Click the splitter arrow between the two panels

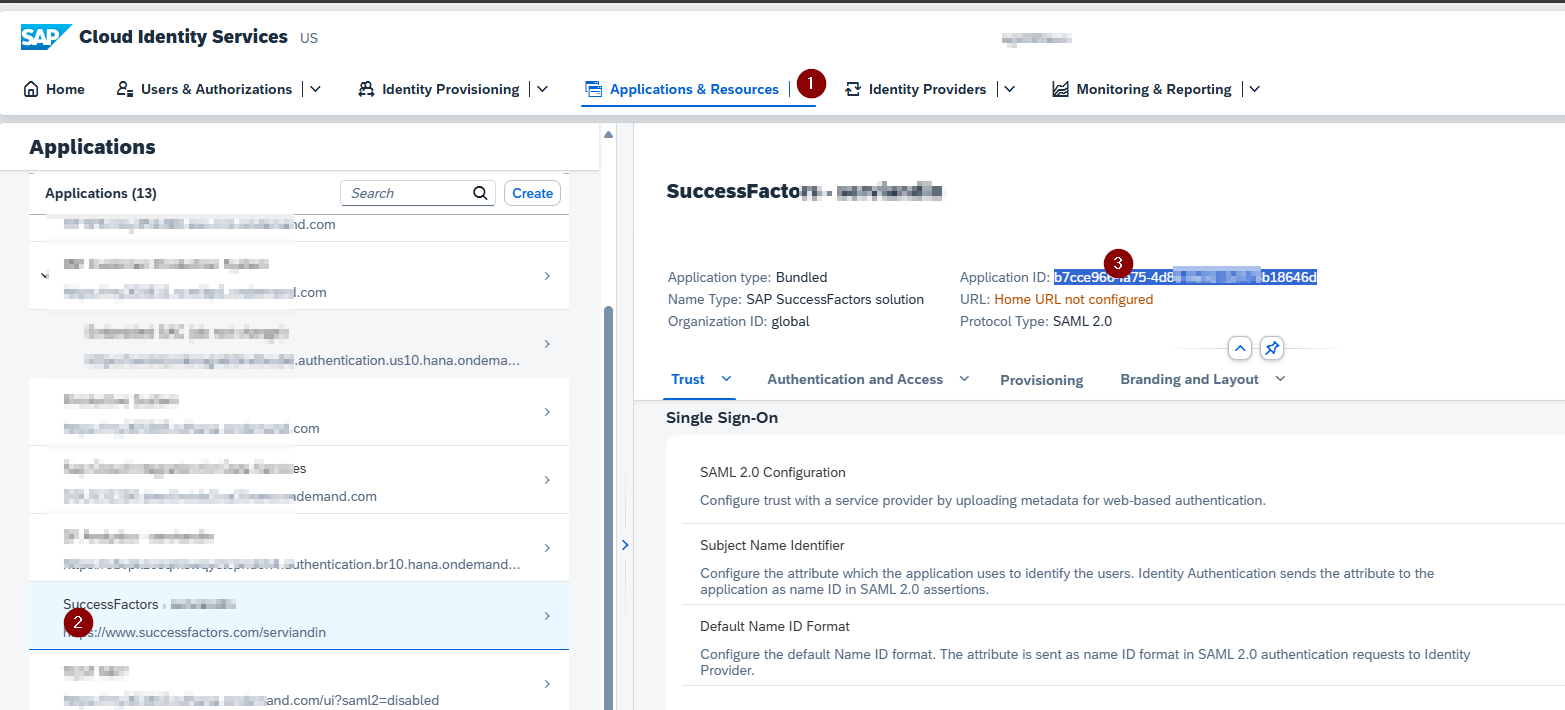pyautogui.click(x=625, y=545)
